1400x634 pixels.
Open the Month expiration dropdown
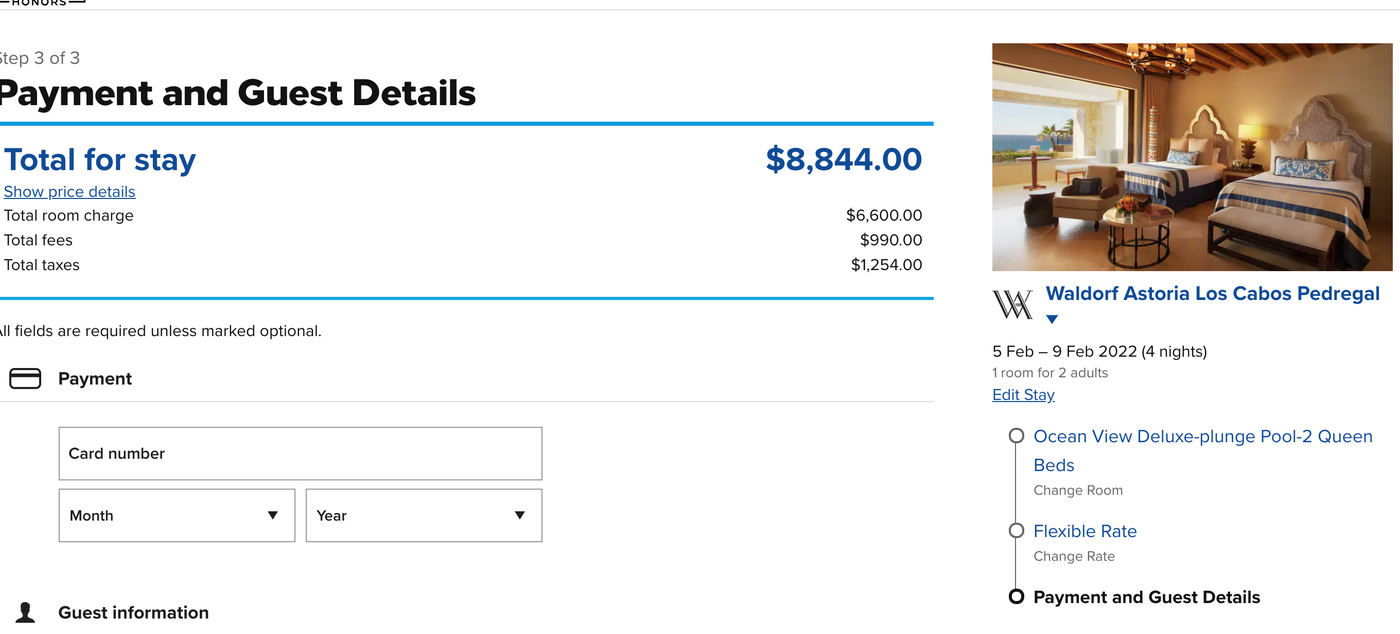point(176,515)
